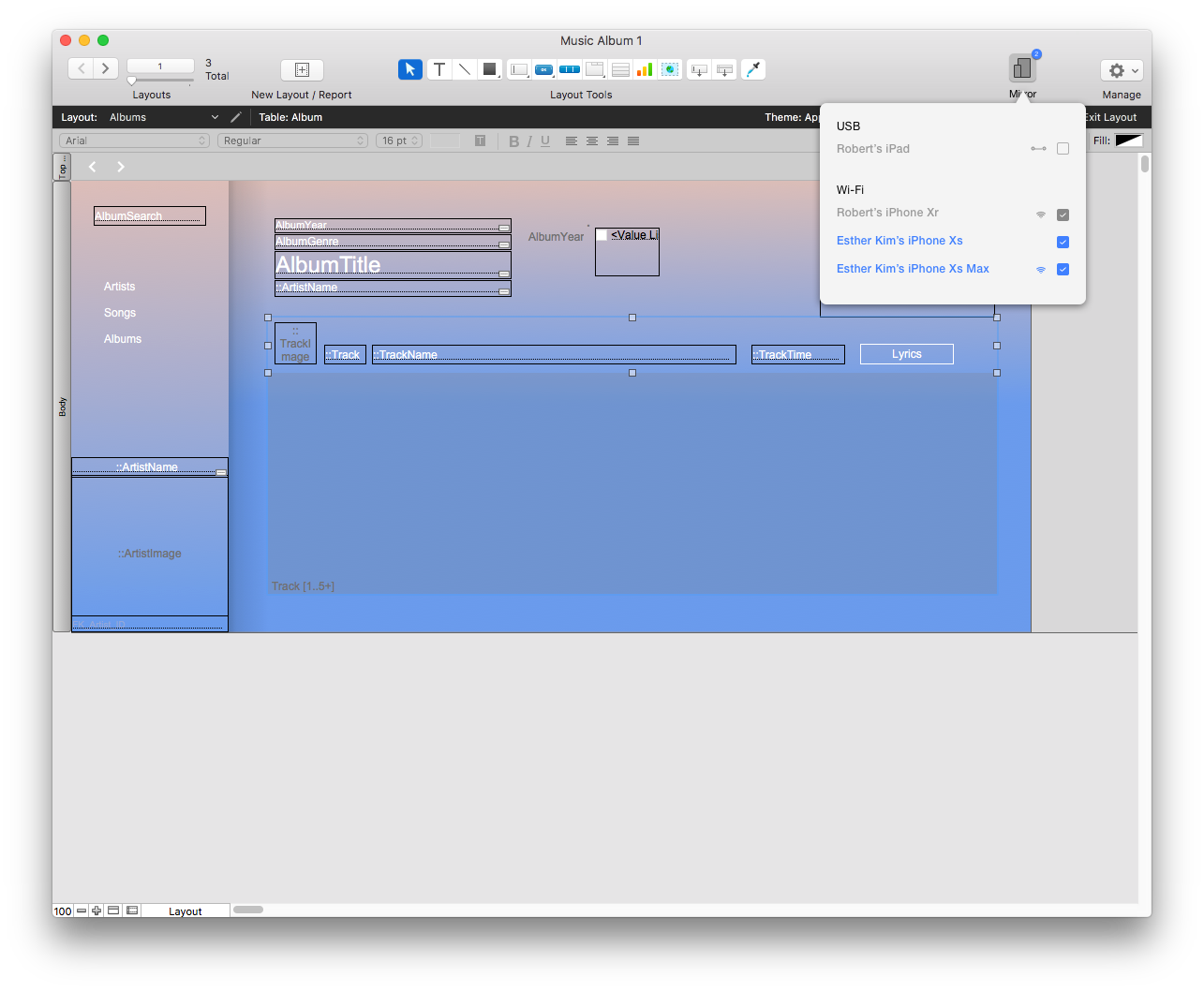Enable Robert's iPad USB checkbox
1204x992 pixels.
(1063, 149)
